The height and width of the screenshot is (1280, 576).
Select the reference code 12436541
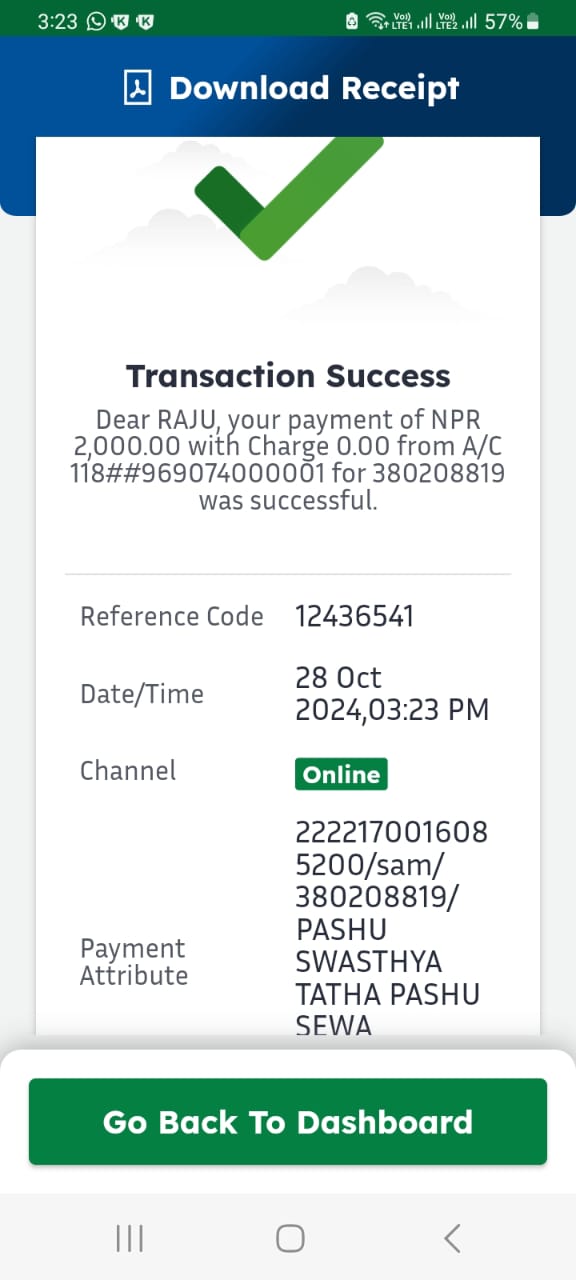point(354,617)
